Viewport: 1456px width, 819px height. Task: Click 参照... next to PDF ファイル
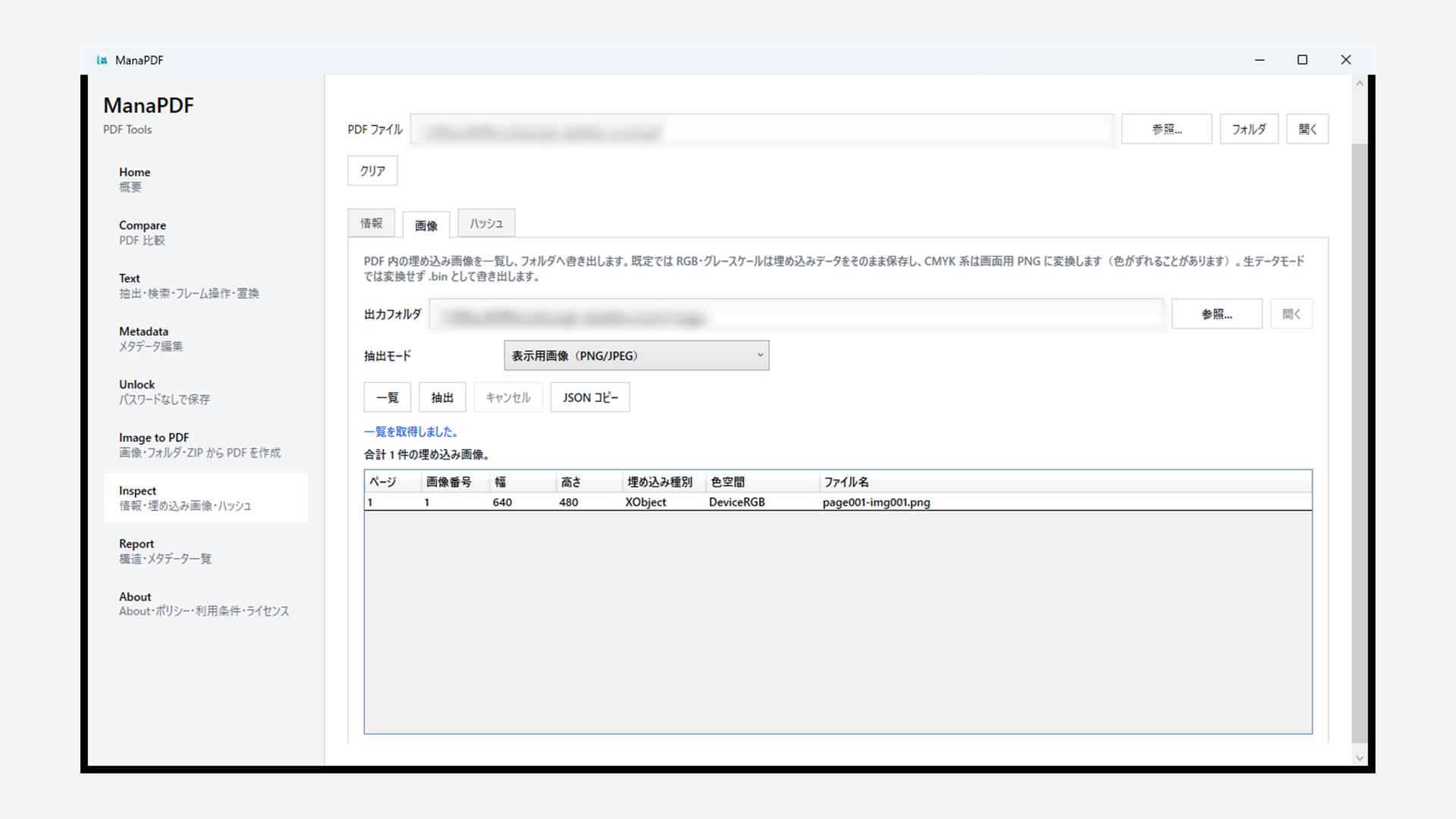coord(1166,129)
